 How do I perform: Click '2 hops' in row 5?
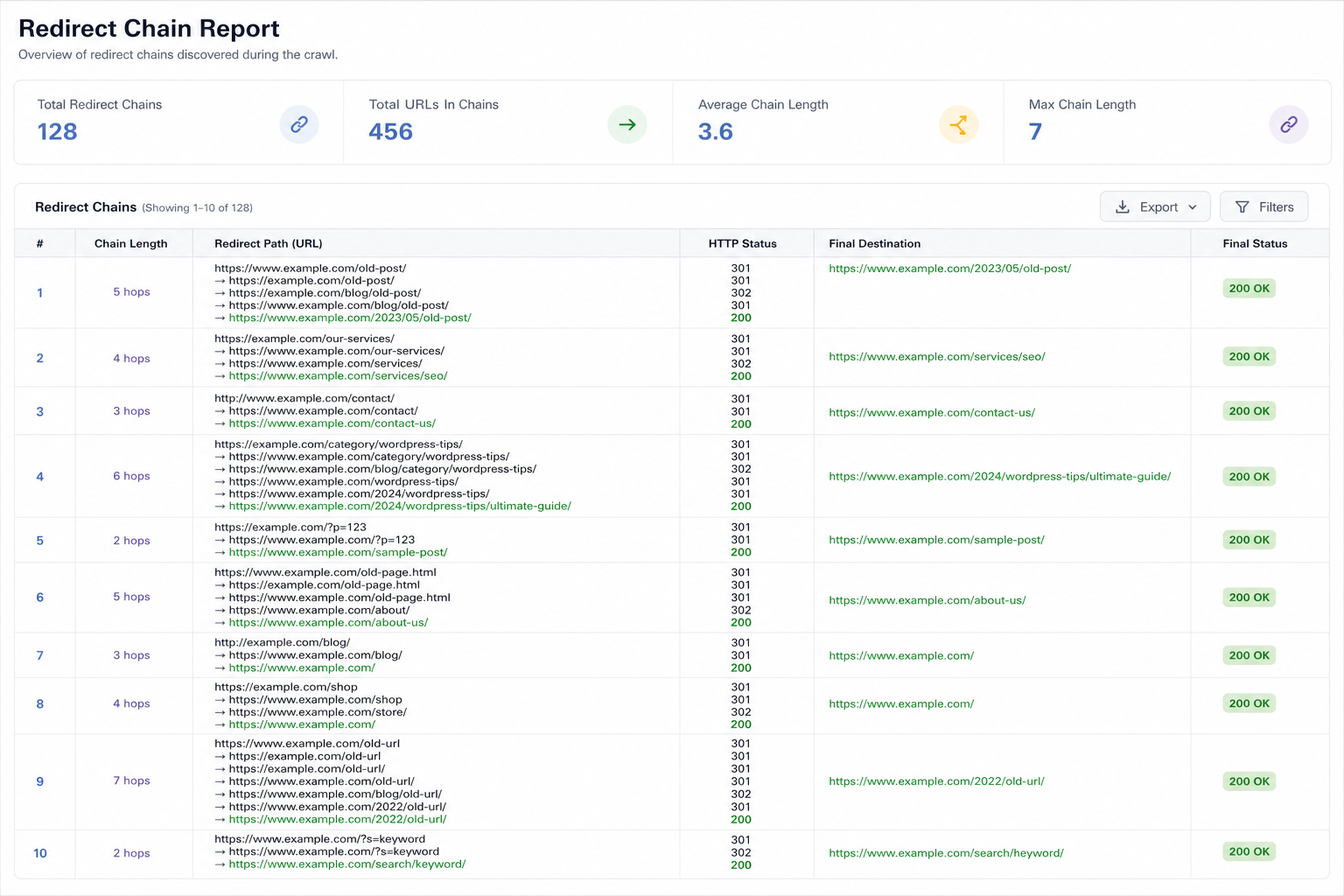click(x=131, y=541)
